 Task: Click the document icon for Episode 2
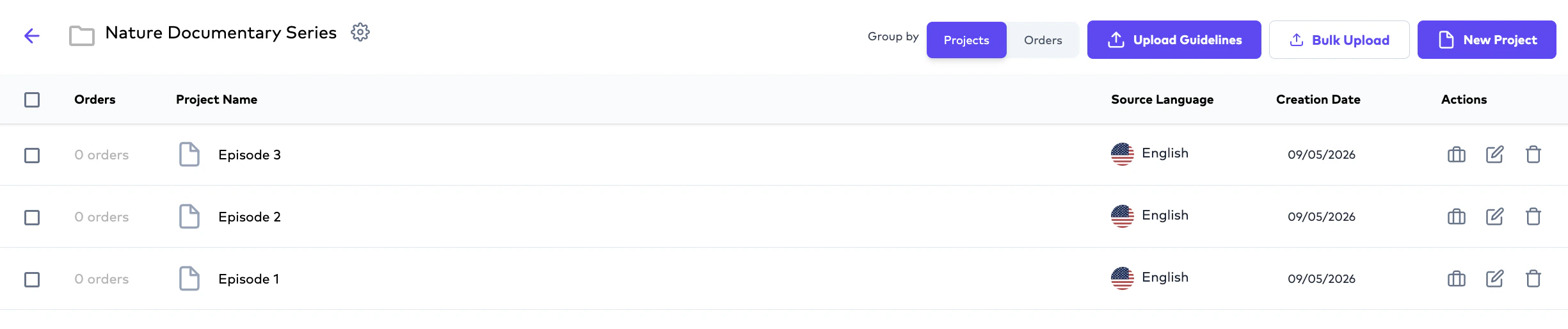point(189,216)
